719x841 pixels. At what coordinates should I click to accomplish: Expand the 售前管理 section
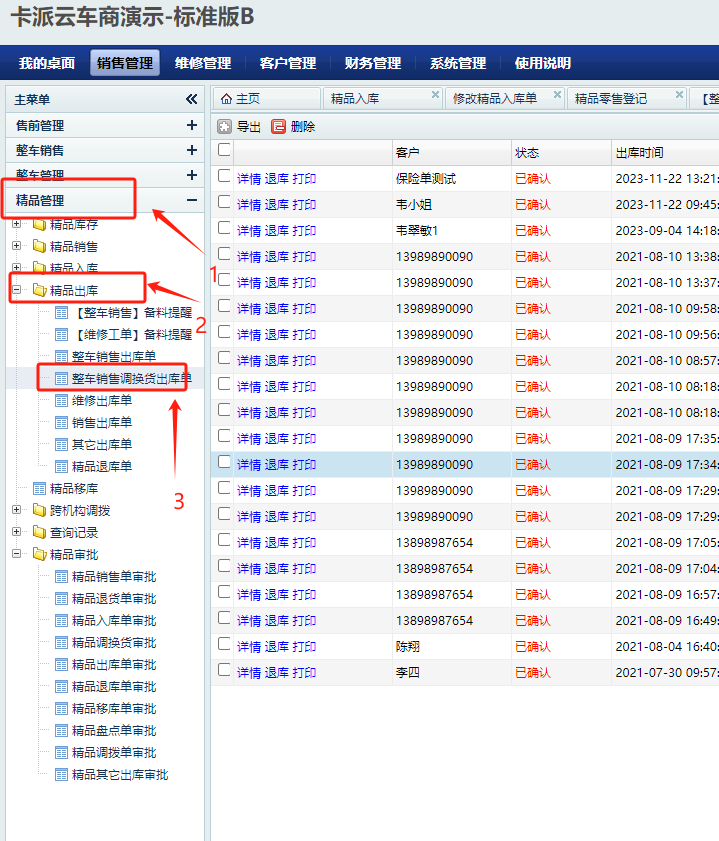(x=191, y=125)
